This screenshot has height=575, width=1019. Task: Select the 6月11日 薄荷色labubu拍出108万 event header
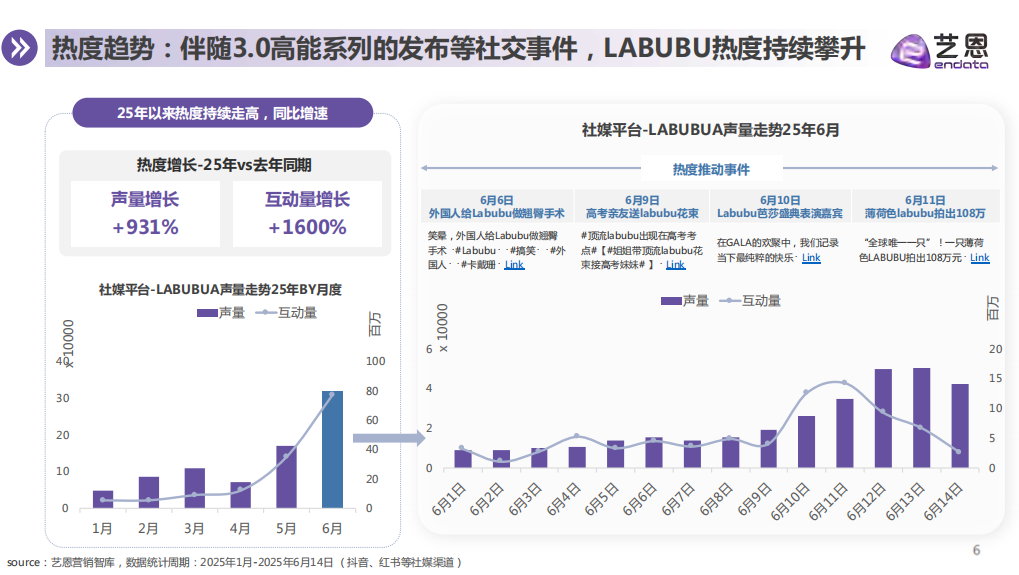tap(925, 207)
